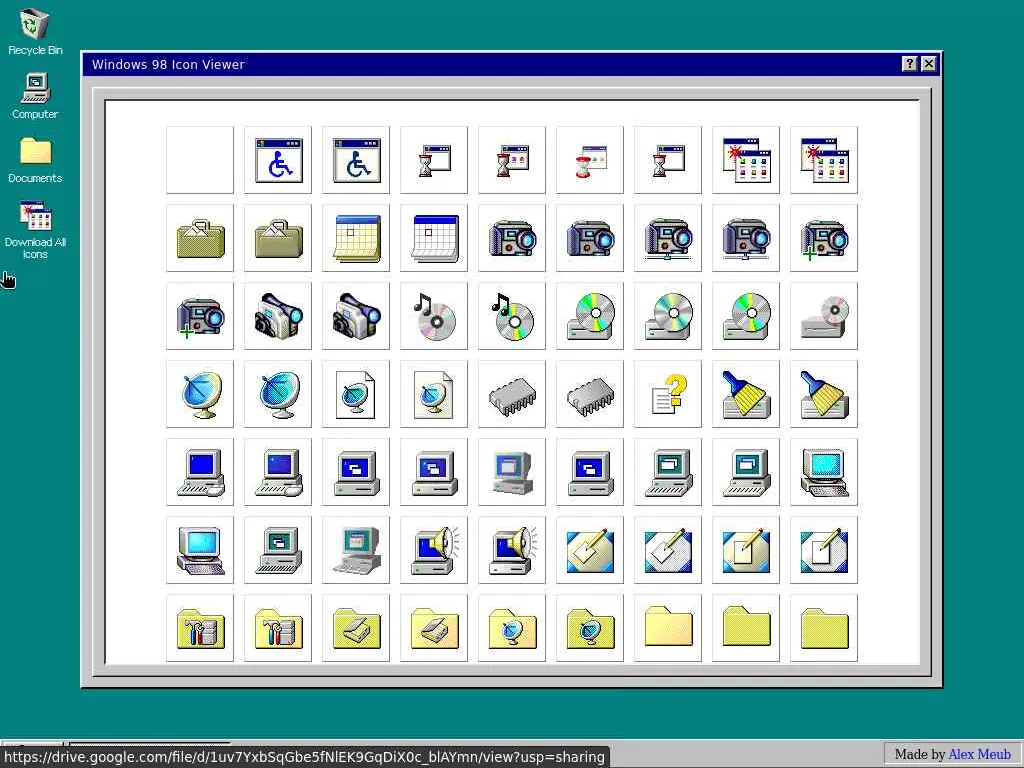This screenshot has height=768, width=1024.
Task: Click the help question mark button in title bar
Action: tap(909, 64)
